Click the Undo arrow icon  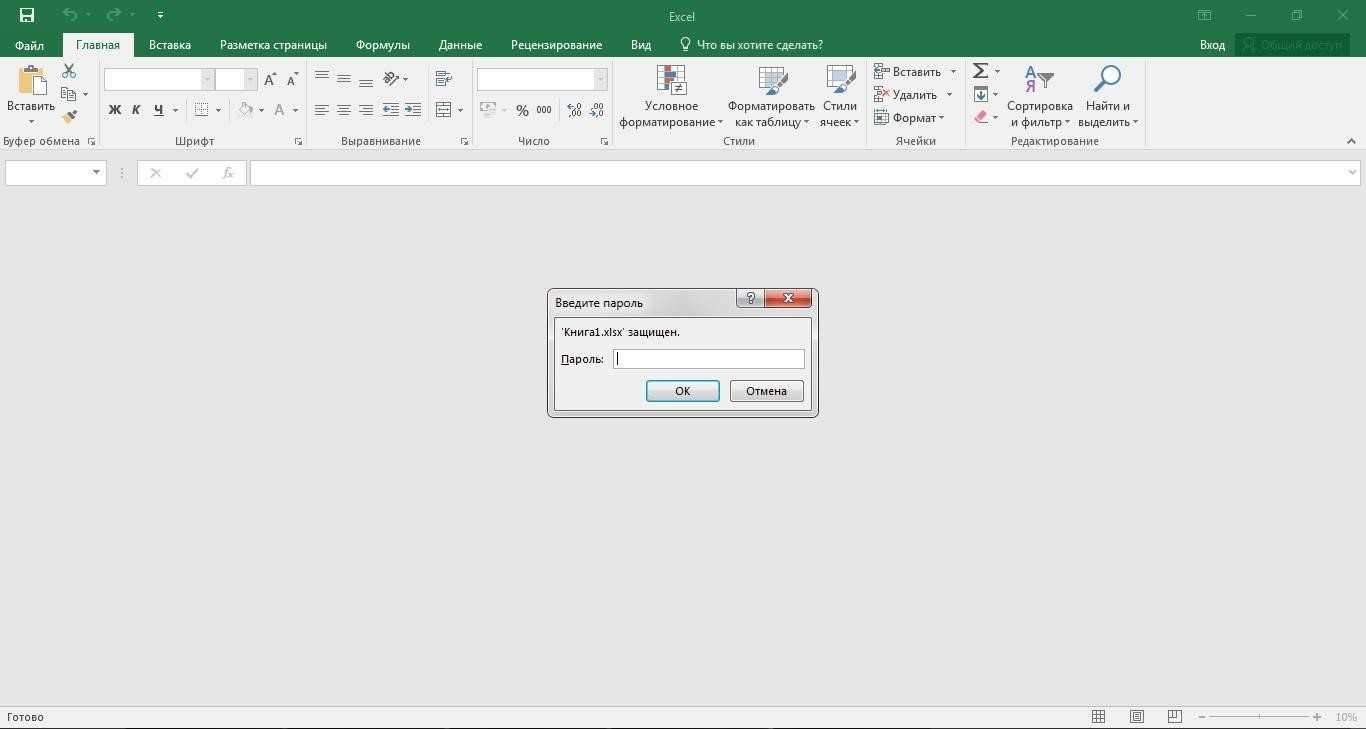69,15
